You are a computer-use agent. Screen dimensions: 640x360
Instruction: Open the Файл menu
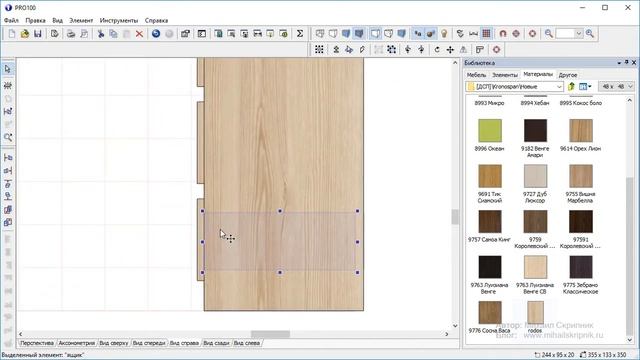tap(11, 20)
